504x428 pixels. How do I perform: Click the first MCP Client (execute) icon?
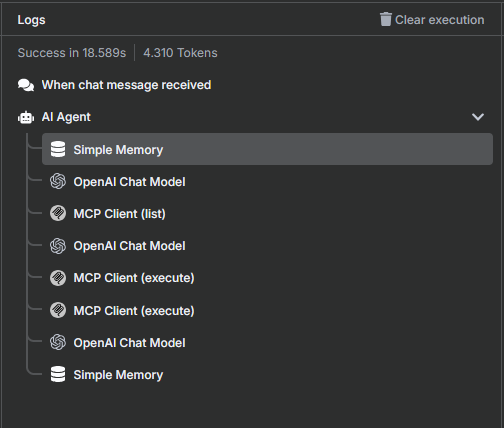58,278
